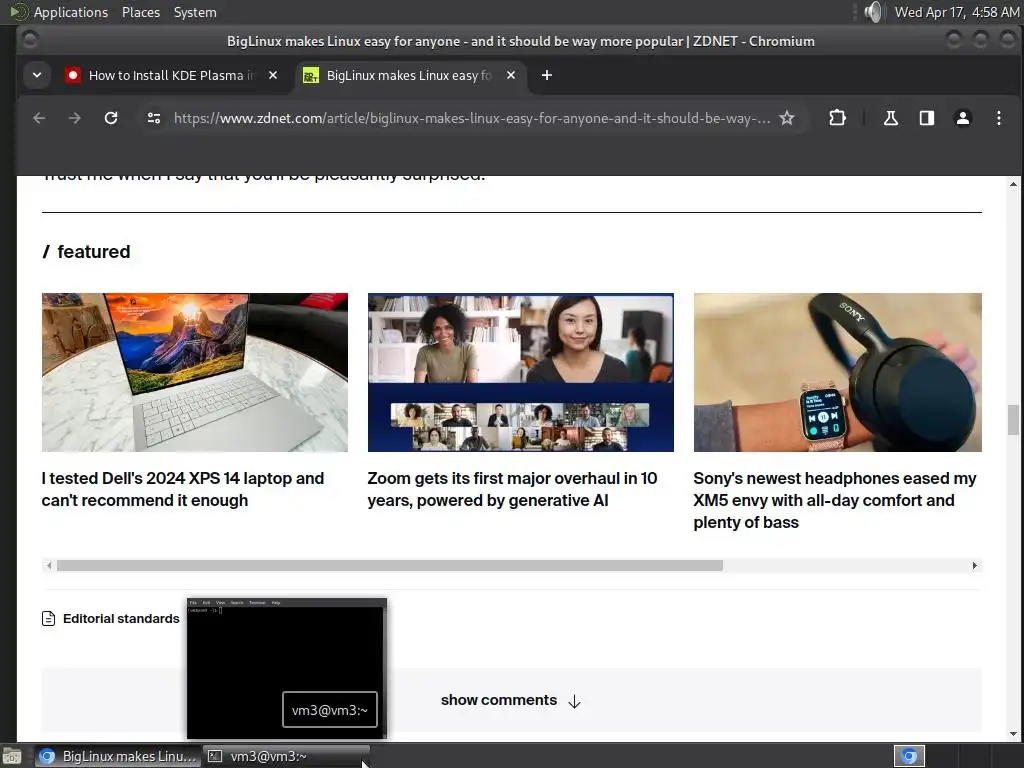1024x768 pixels.
Task: Open 'Zoom gets its first major overhaul' article
Action: (512, 489)
